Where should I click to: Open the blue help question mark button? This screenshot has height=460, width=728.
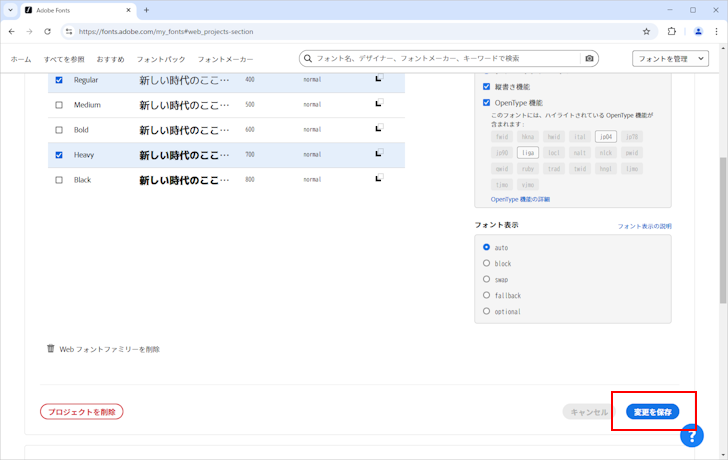click(x=692, y=435)
